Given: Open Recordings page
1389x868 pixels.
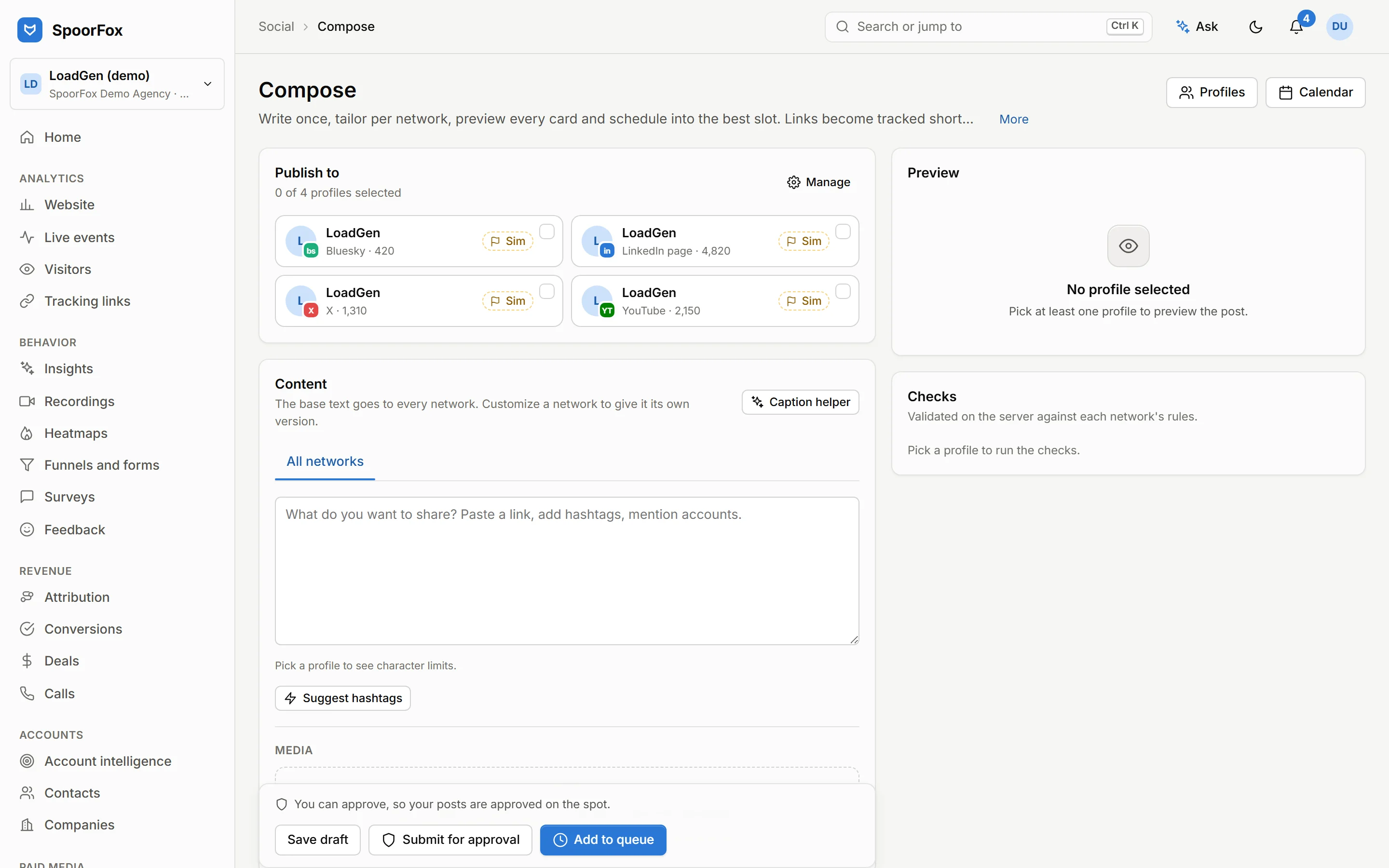Looking at the screenshot, I should pos(117,401).
